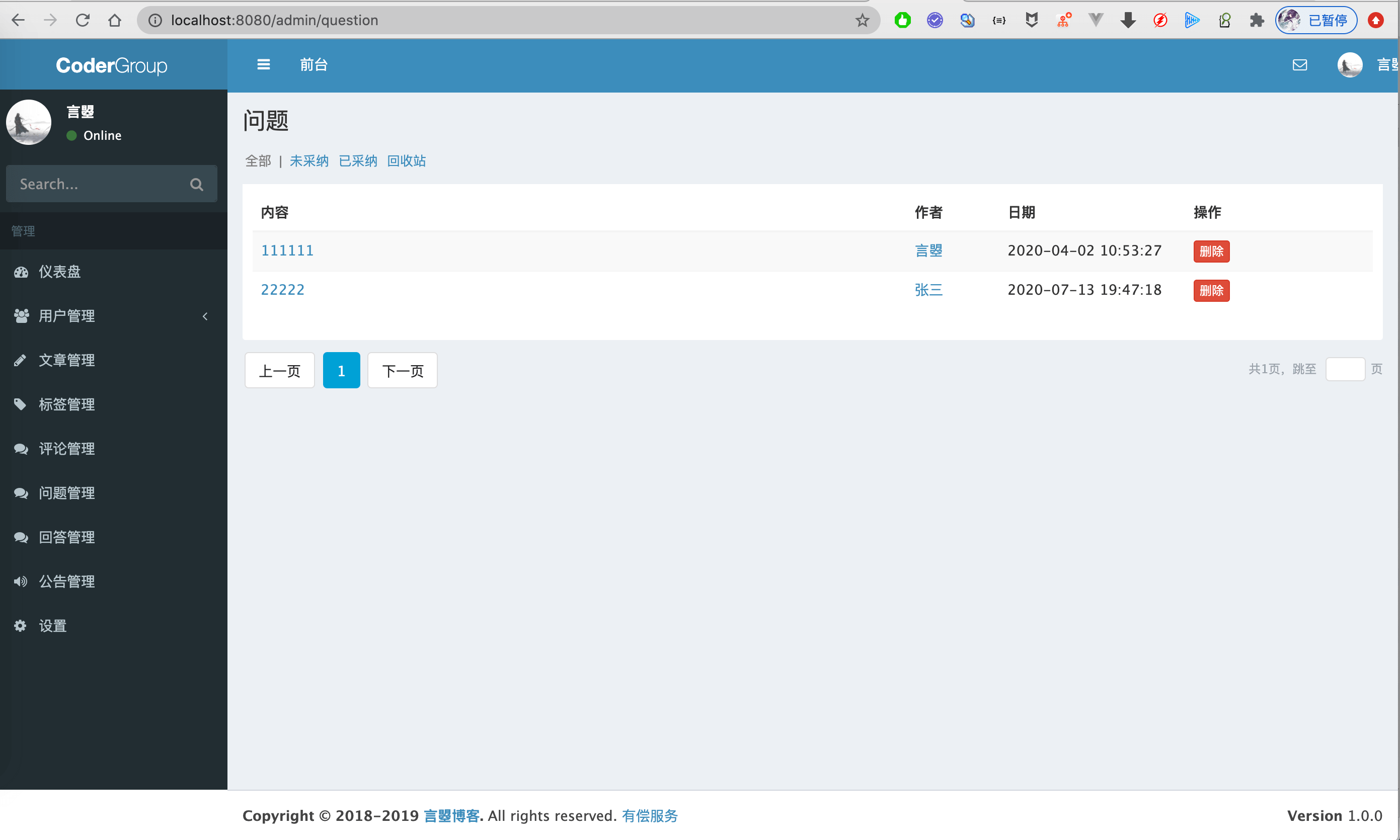Open the user avatar dropdown in top-right header
The width and height of the screenshot is (1400, 840).
(1350, 65)
